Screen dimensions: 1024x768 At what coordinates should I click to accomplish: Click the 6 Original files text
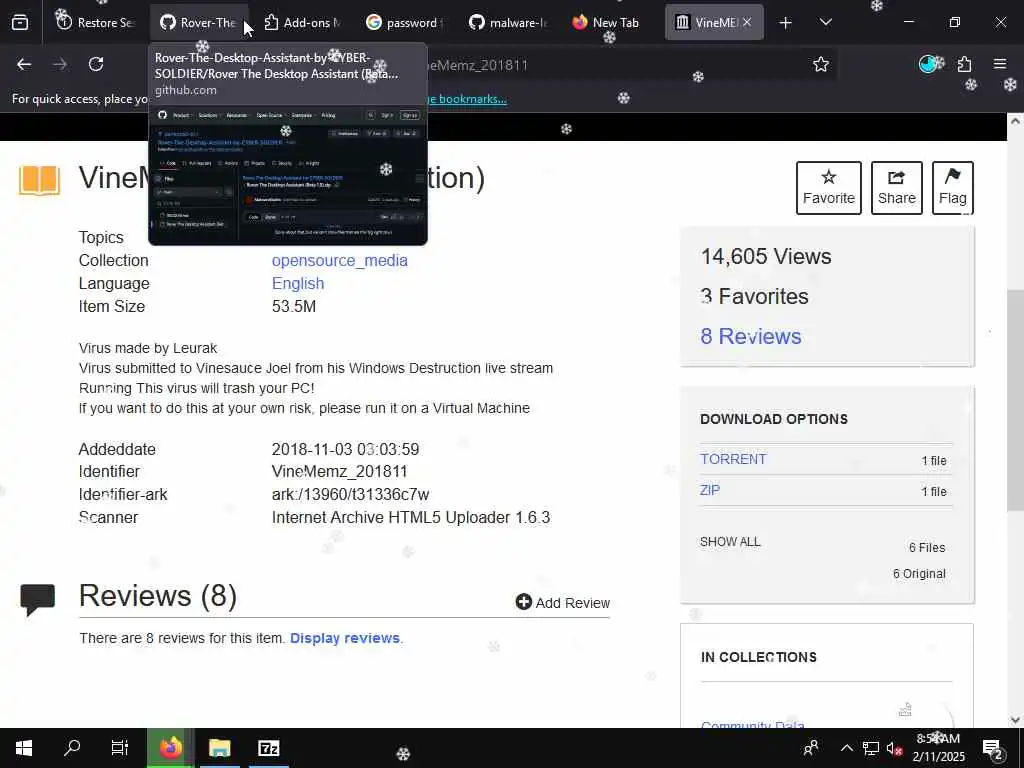pyautogui.click(x=919, y=574)
